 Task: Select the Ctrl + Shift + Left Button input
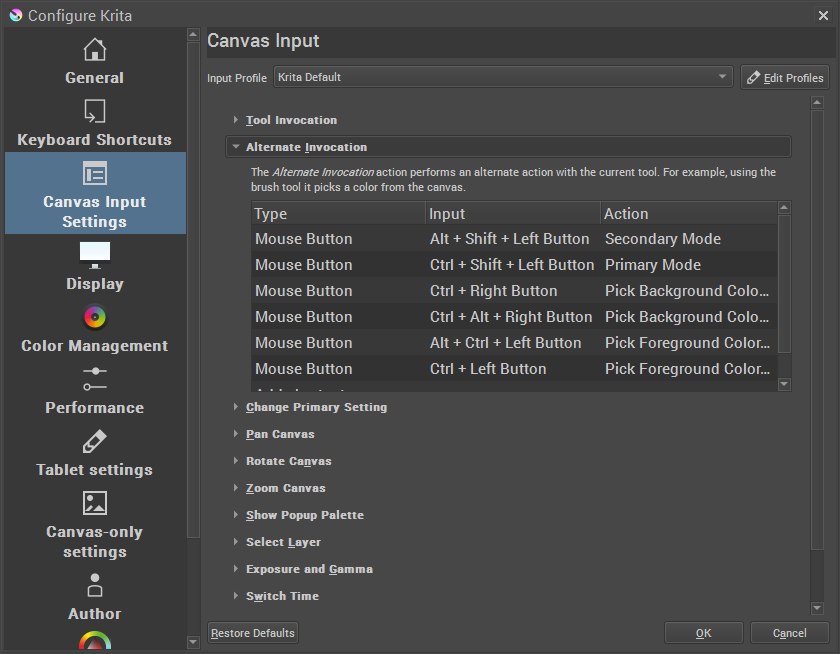coord(512,265)
